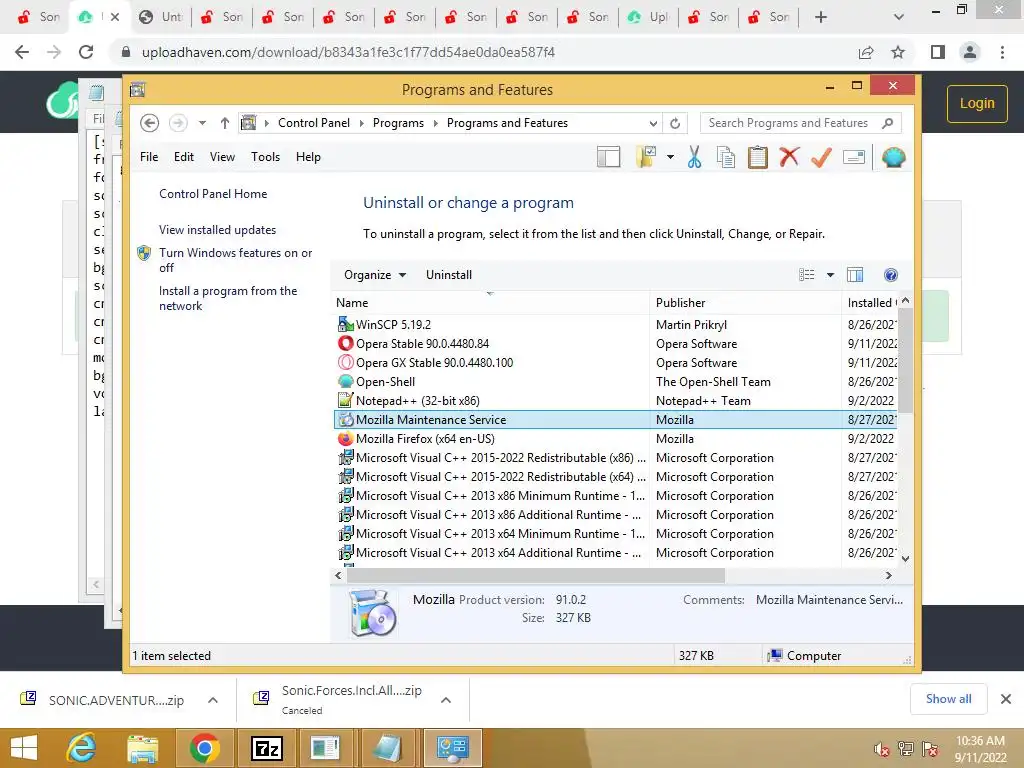Click the muted volume tray icon
1024x768 pixels.
tap(881, 749)
